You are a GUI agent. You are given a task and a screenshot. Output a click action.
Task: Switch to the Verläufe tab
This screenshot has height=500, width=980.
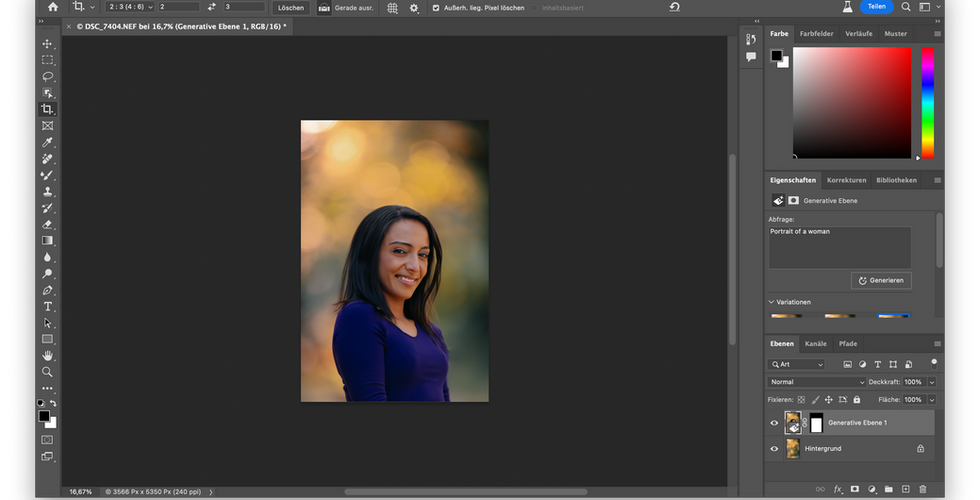(x=859, y=34)
